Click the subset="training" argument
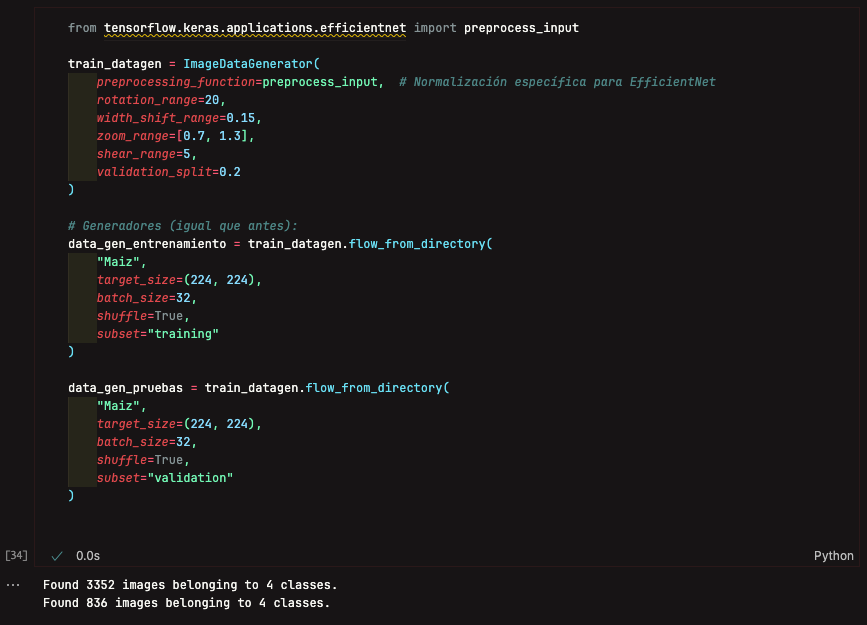Image resolution: width=867 pixels, height=625 pixels. point(158,334)
